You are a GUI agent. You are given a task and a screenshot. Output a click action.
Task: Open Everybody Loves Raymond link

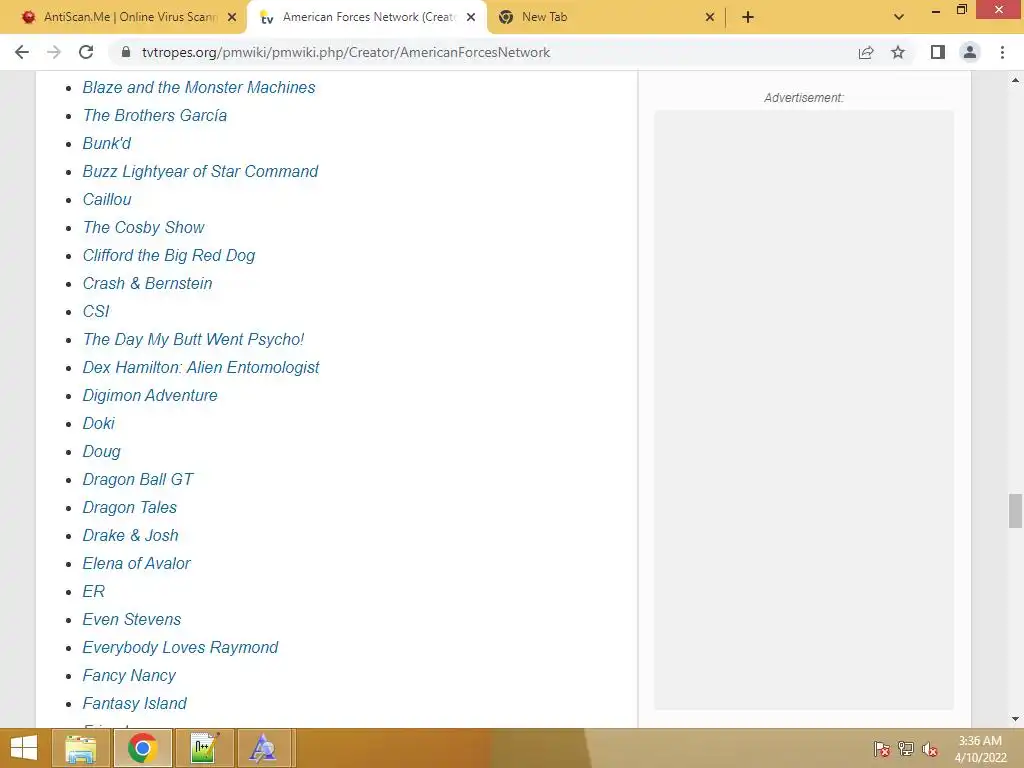click(x=180, y=648)
